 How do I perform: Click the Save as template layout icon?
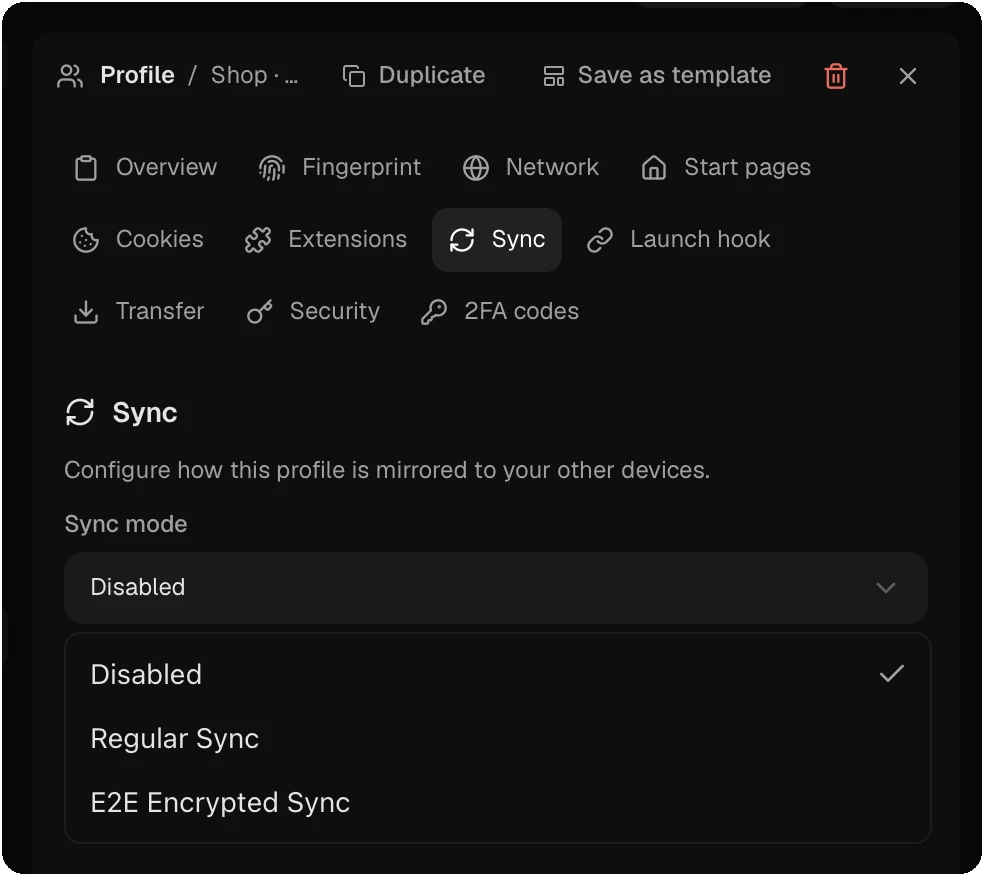(554, 76)
